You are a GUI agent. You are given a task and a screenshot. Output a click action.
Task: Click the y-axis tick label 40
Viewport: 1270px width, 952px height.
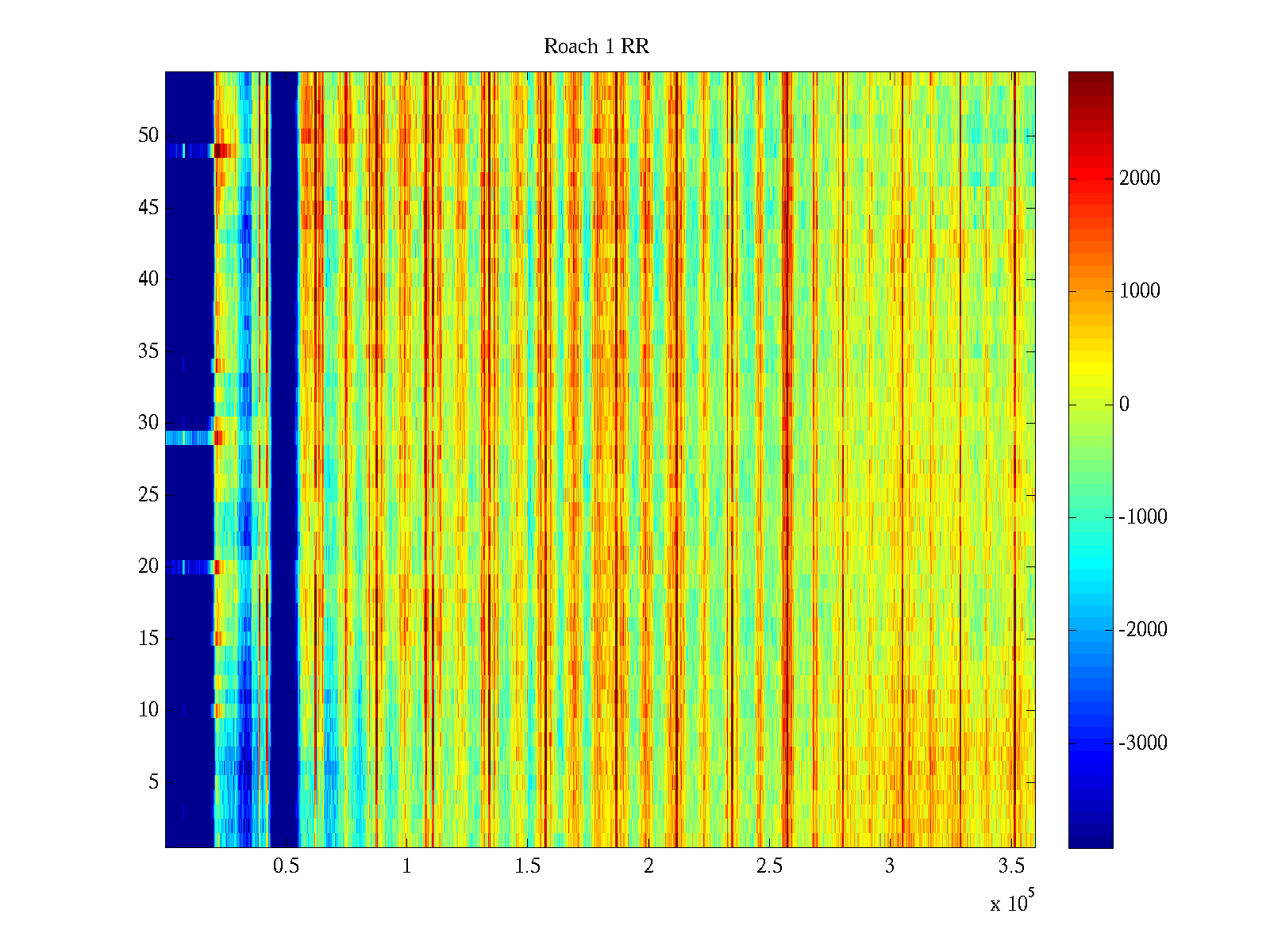coord(148,279)
